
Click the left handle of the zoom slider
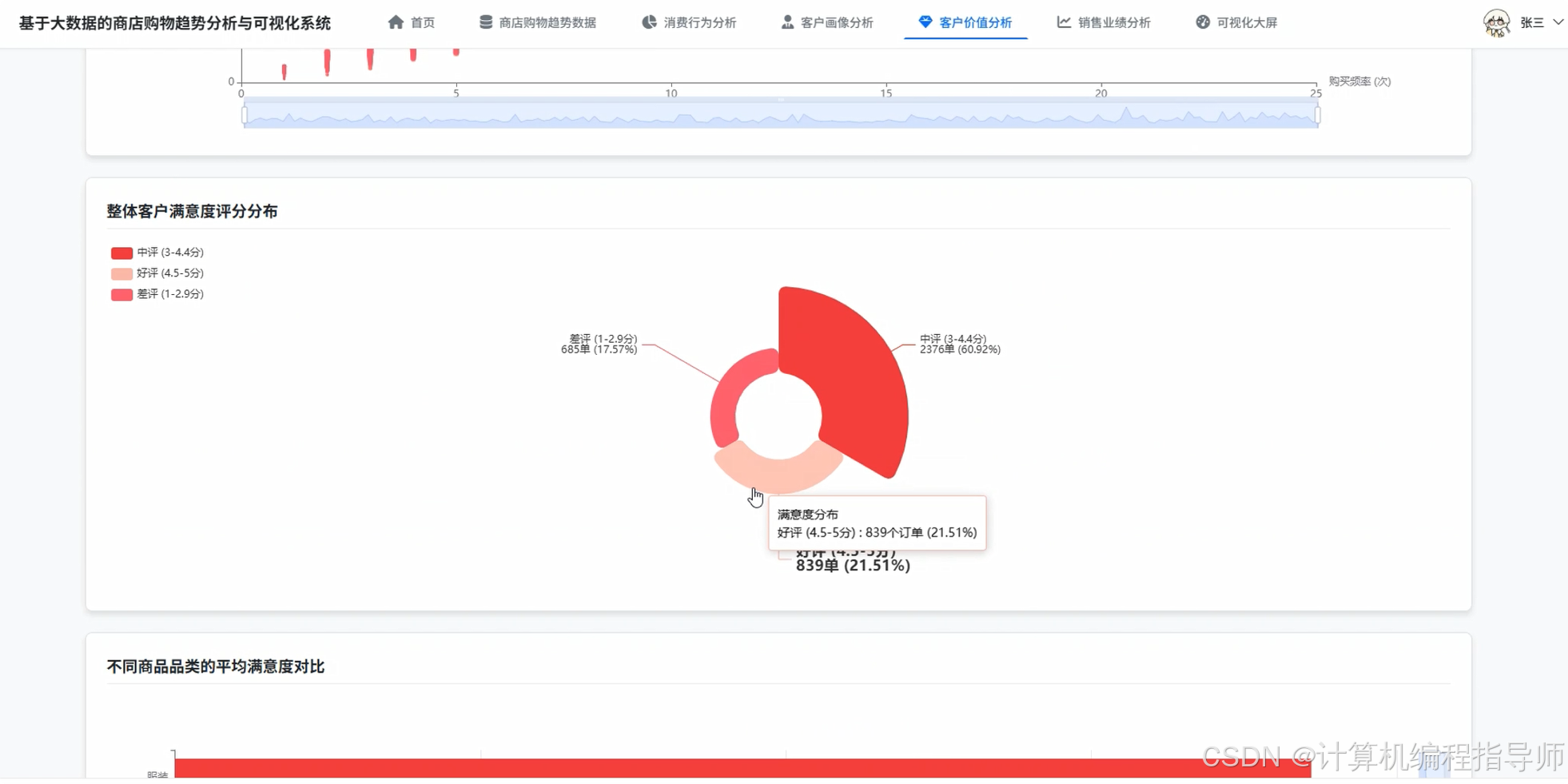(245, 115)
